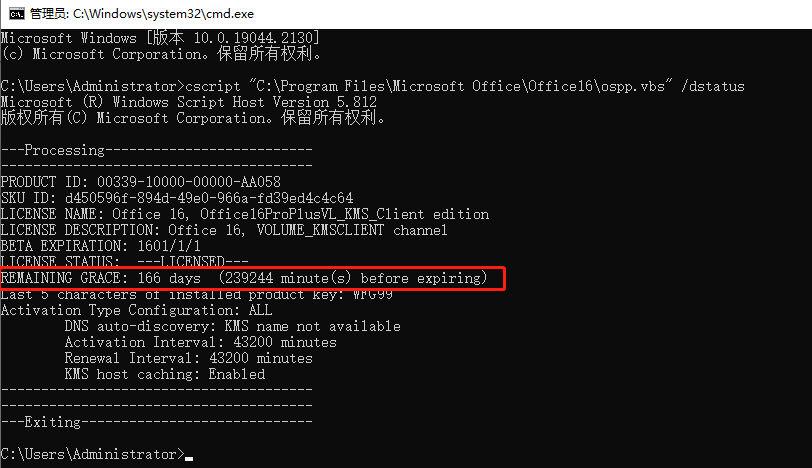Click the /dstatus argument text
Image resolution: width=812 pixels, height=468 pixels.
point(713,86)
